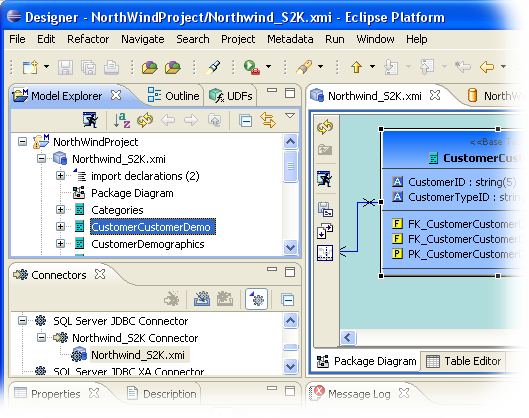Viewport: 529px width, 418px height.
Task: Close the Connectors view tab
Action: coord(100,274)
